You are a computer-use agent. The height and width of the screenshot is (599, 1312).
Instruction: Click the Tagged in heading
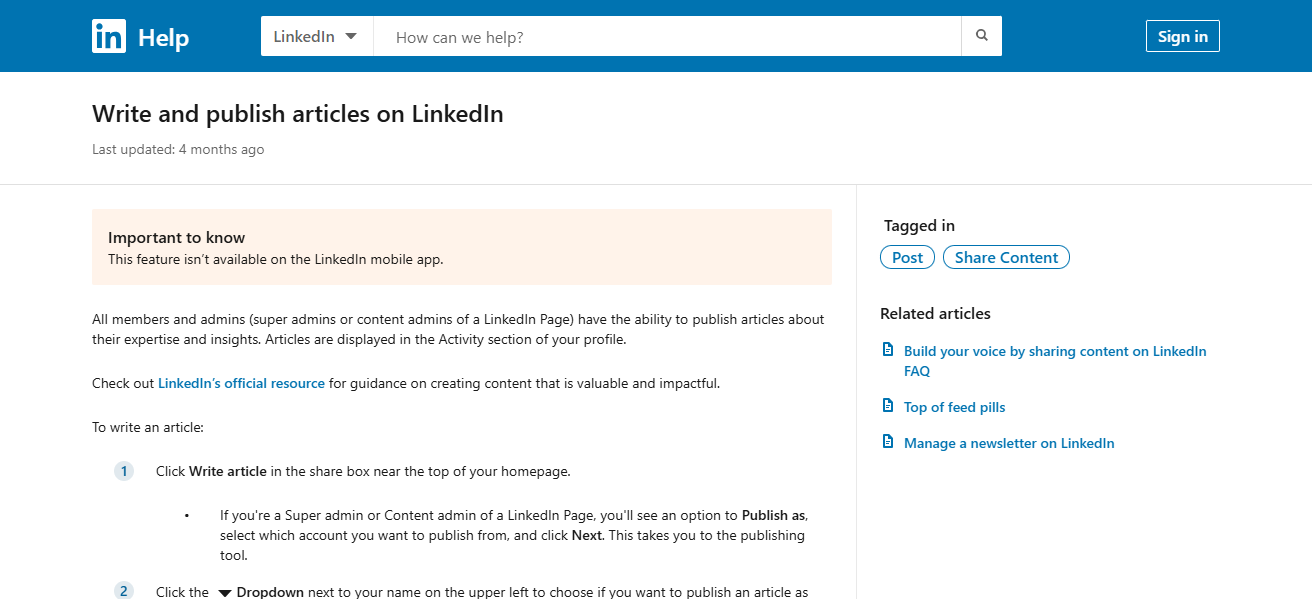pyautogui.click(x=919, y=225)
